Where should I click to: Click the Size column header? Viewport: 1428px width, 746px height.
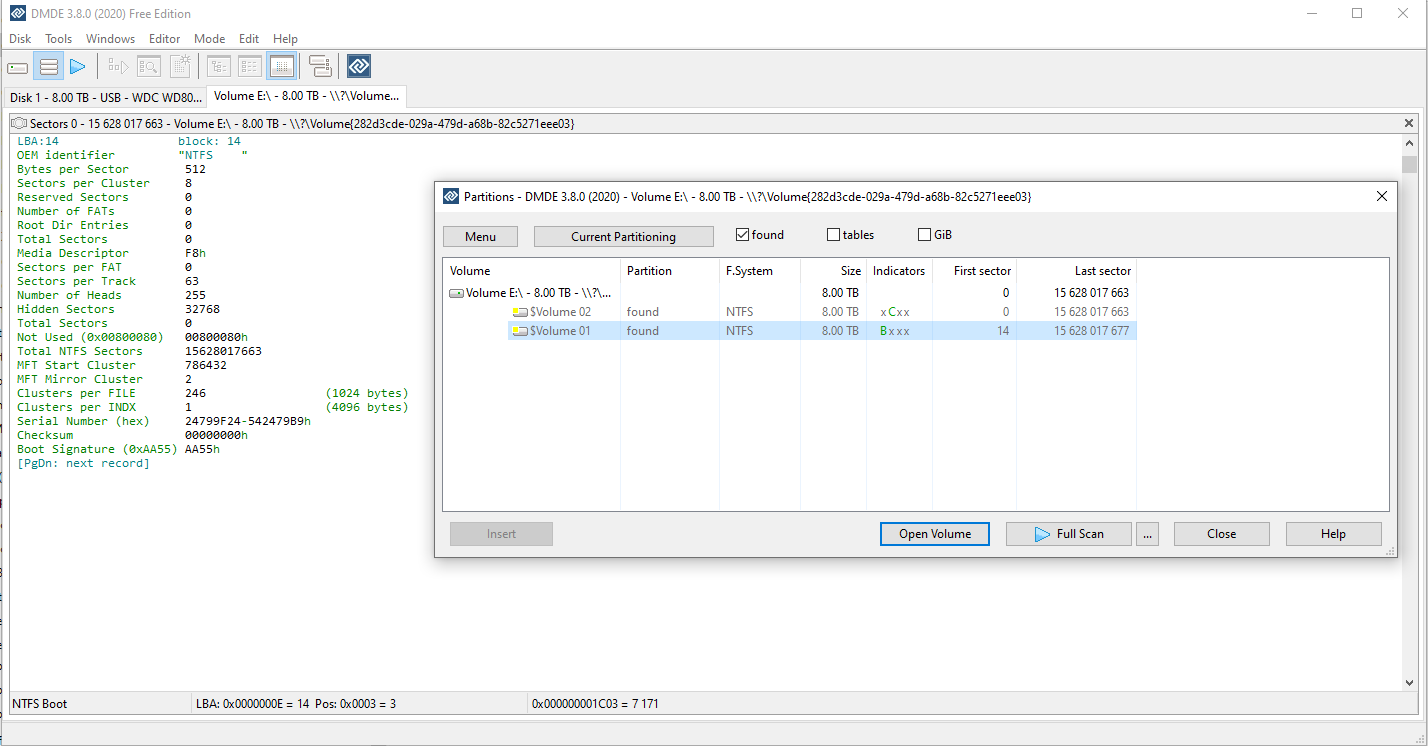[x=833, y=271]
